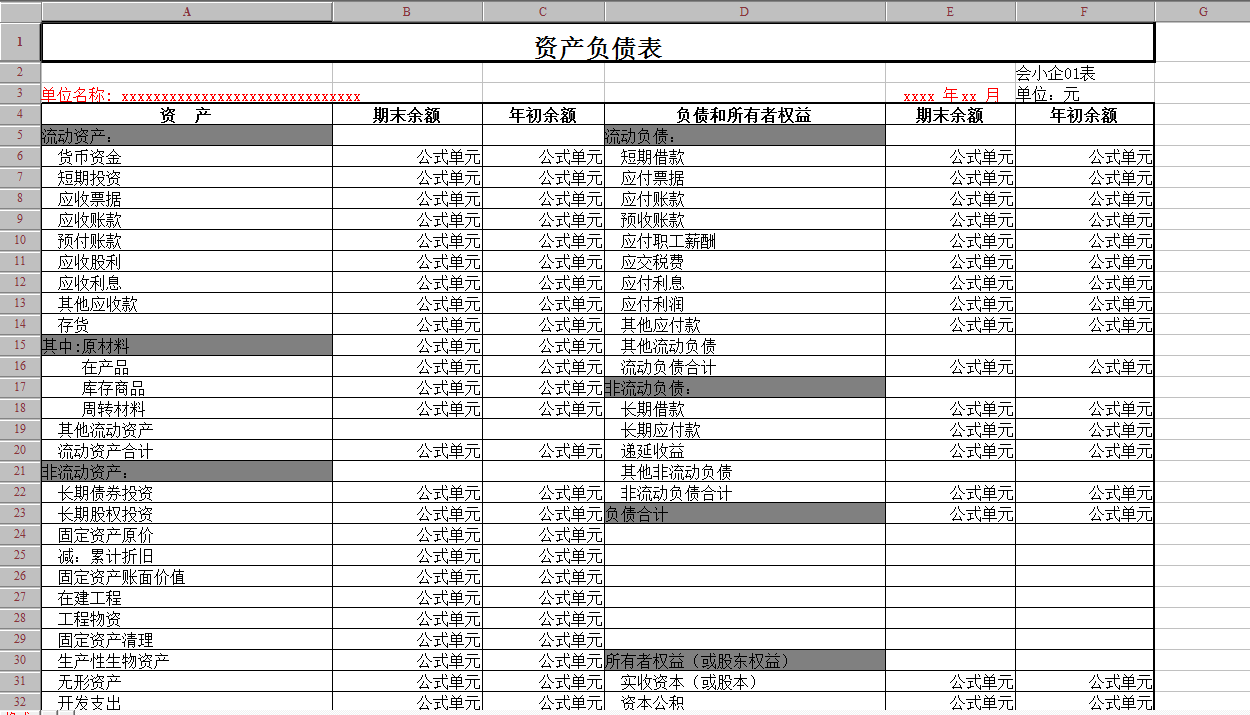Viewport: 1250px width, 715px height.
Task: Click the row 20 header number
Action: pyautogui.click(x=20, y=451)
